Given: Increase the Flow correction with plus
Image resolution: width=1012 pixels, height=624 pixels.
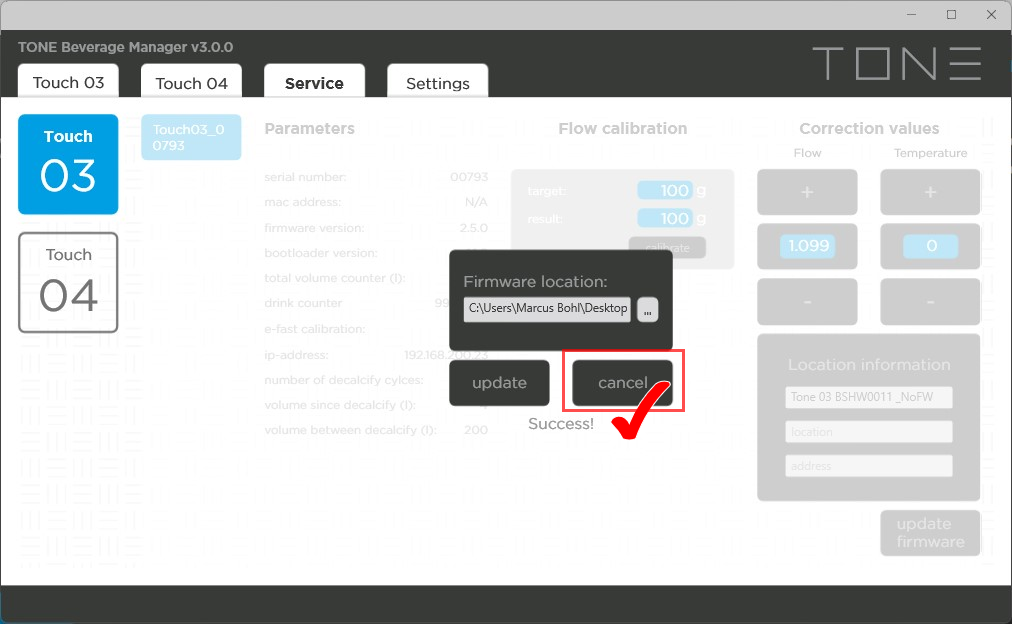Looking at the screenshot, I should pos(807,192).
